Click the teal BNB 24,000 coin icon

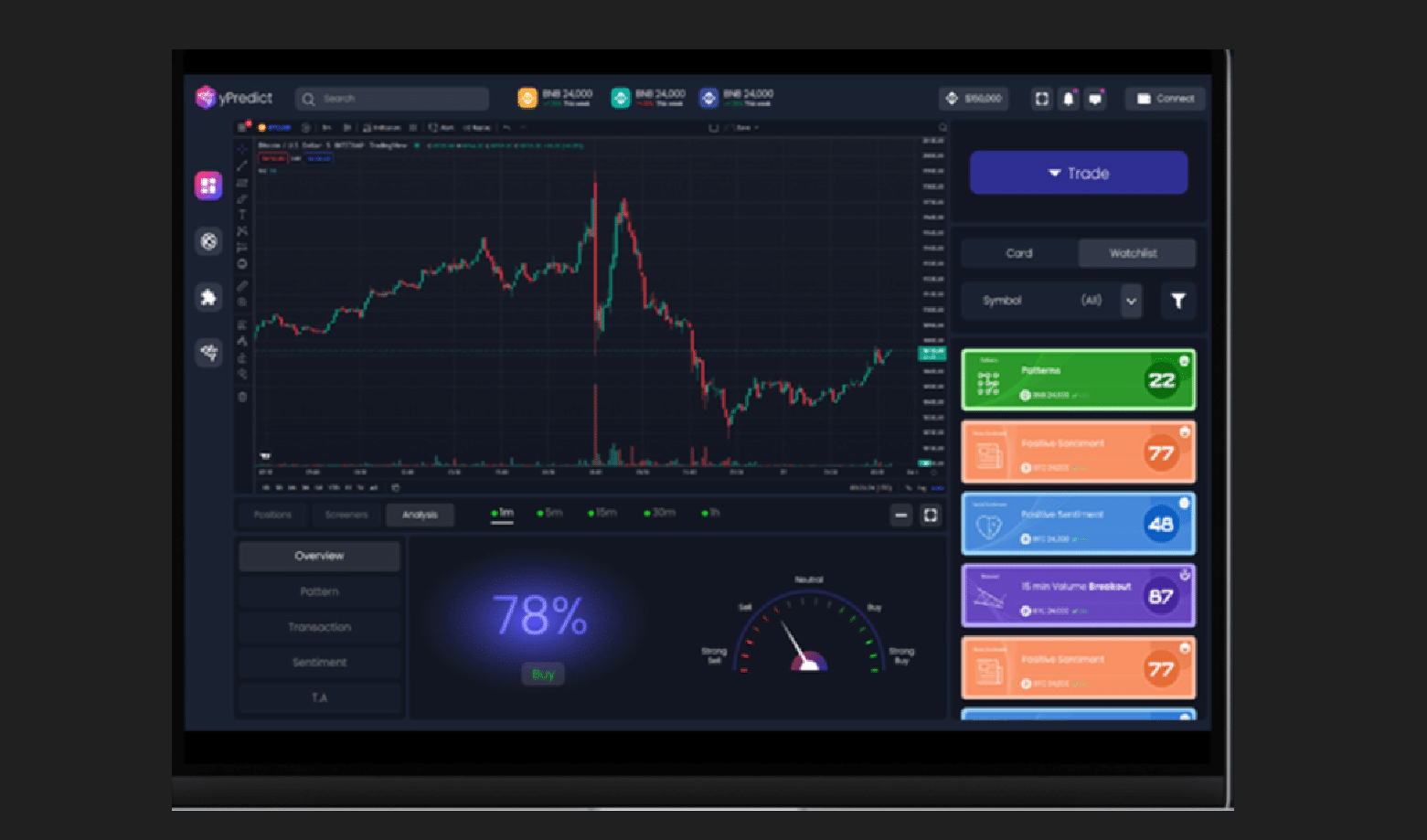[x=621, y=98]
